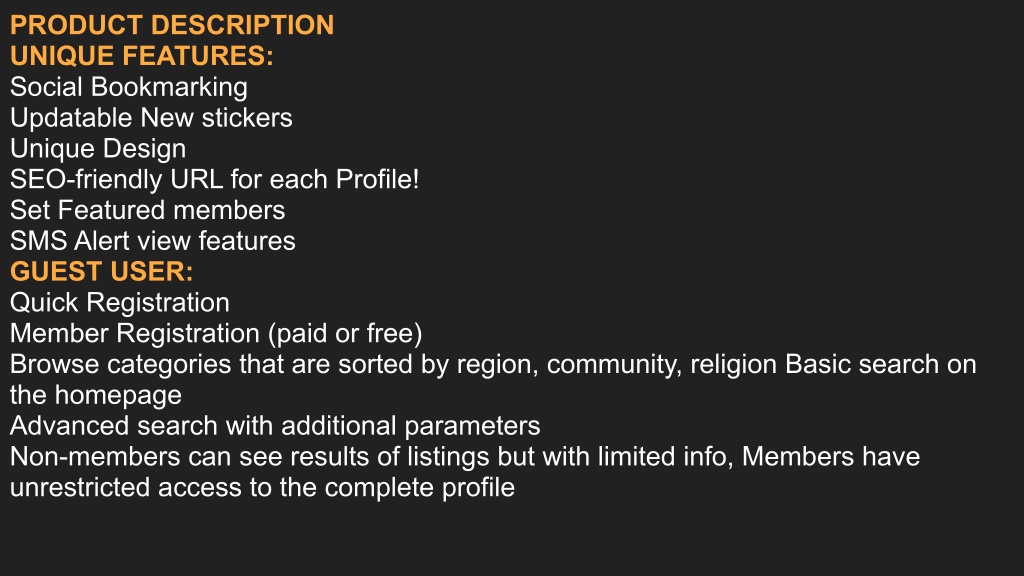1024x576 pixels.
Task: Click the Unique Design line
Action: pyautogui.click(x=98, y=149)
